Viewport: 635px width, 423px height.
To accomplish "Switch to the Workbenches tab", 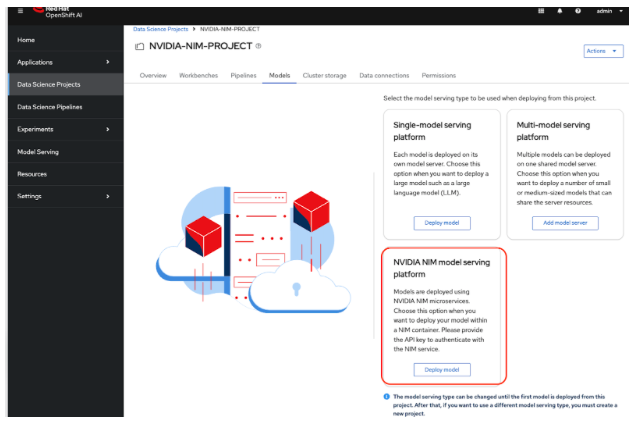I will pos(199,76).
